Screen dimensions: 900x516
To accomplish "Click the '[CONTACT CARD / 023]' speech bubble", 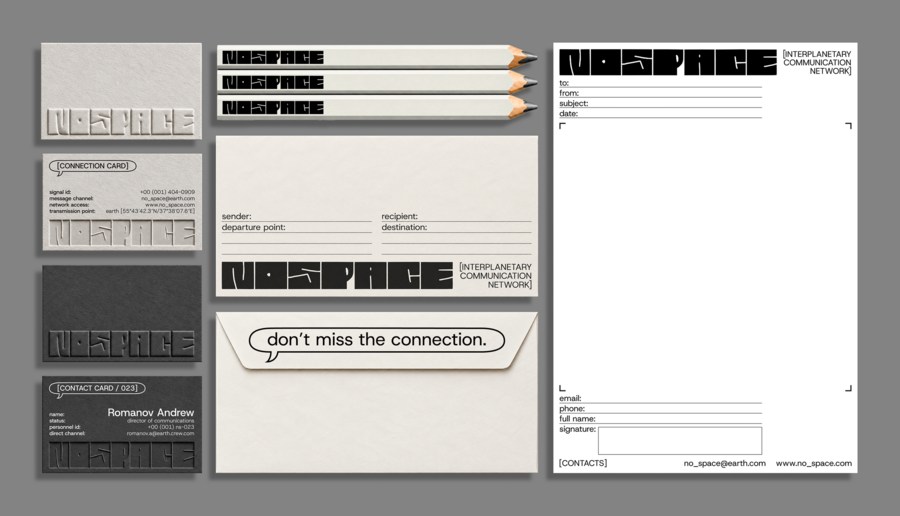I will [97, 389].
